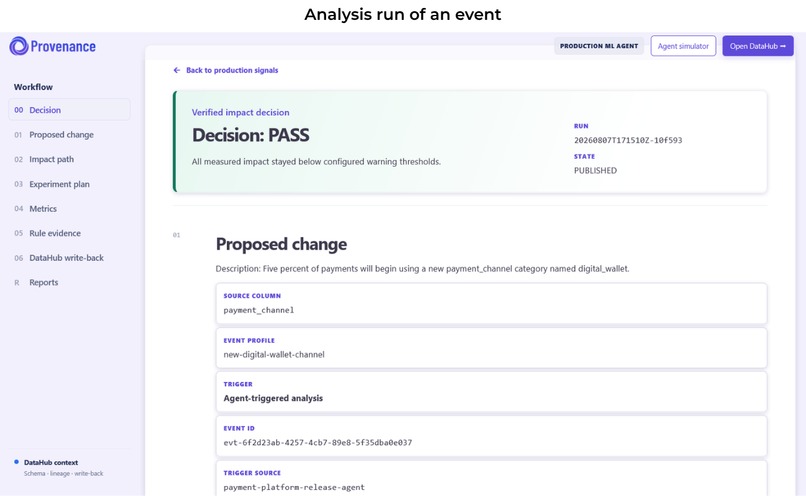Click the Workflow sidebar heading
This screenshot has height=496, width=806.
(33, 87)
